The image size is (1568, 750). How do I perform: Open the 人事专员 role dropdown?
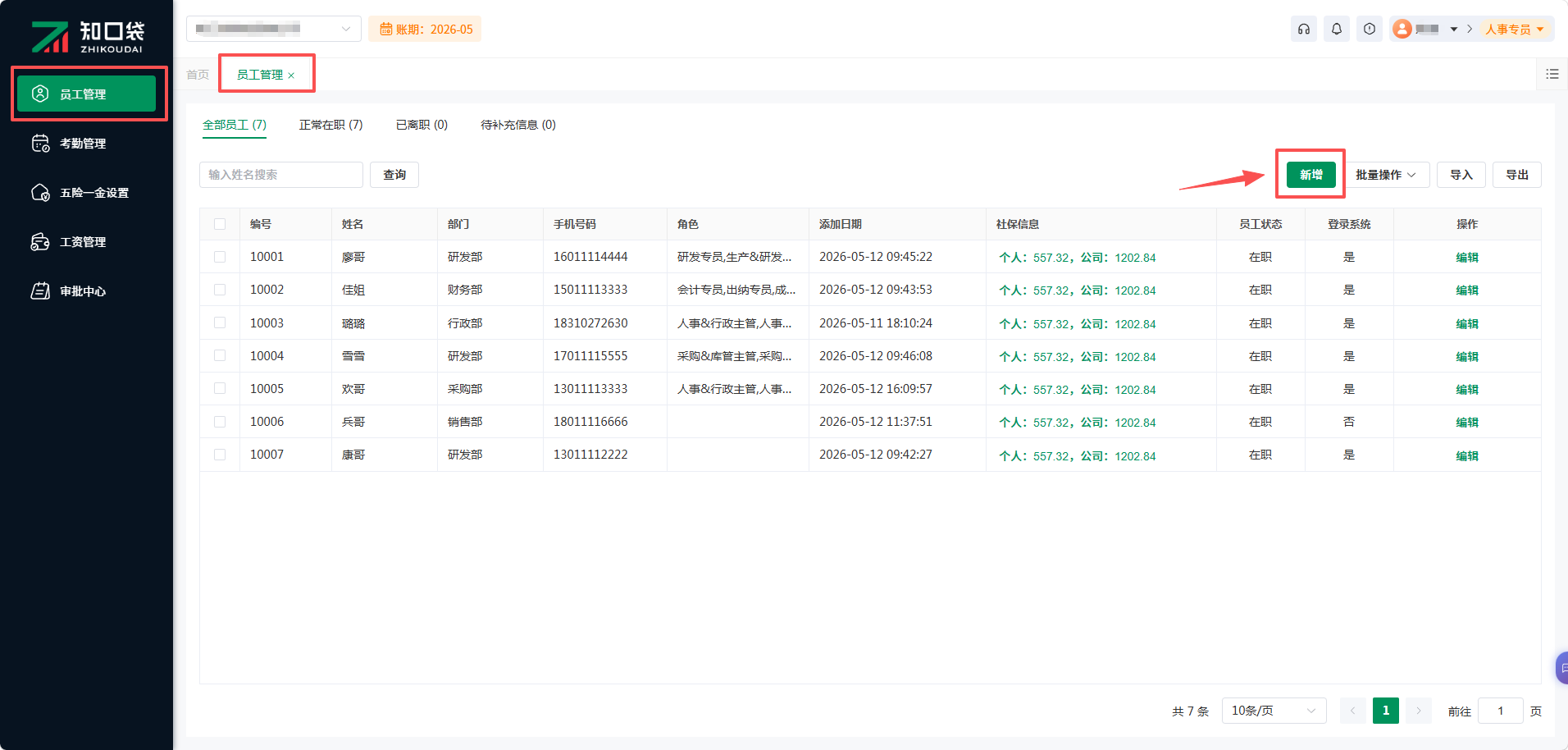[x=1515, y=30]
